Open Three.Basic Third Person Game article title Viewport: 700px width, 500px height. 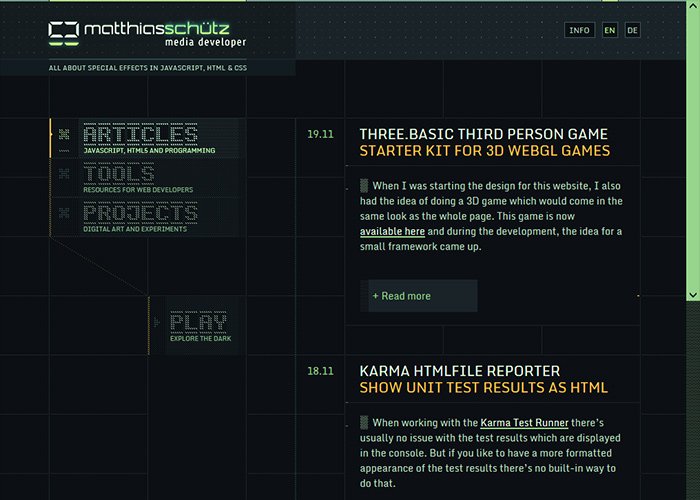tap(483, 134)
